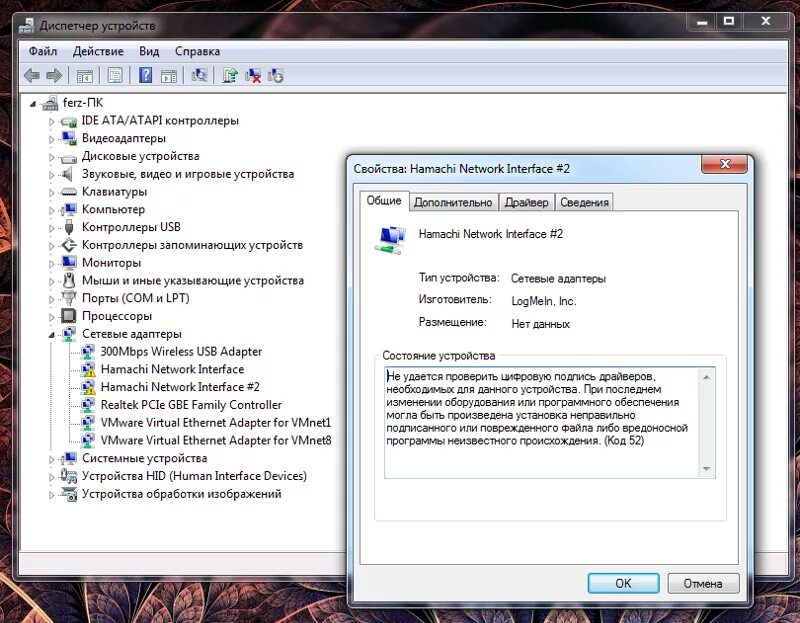This screenshot has width=800, height=623.
Task: Click the mouse icon for Мыши category
Action: tap(69, 280)
